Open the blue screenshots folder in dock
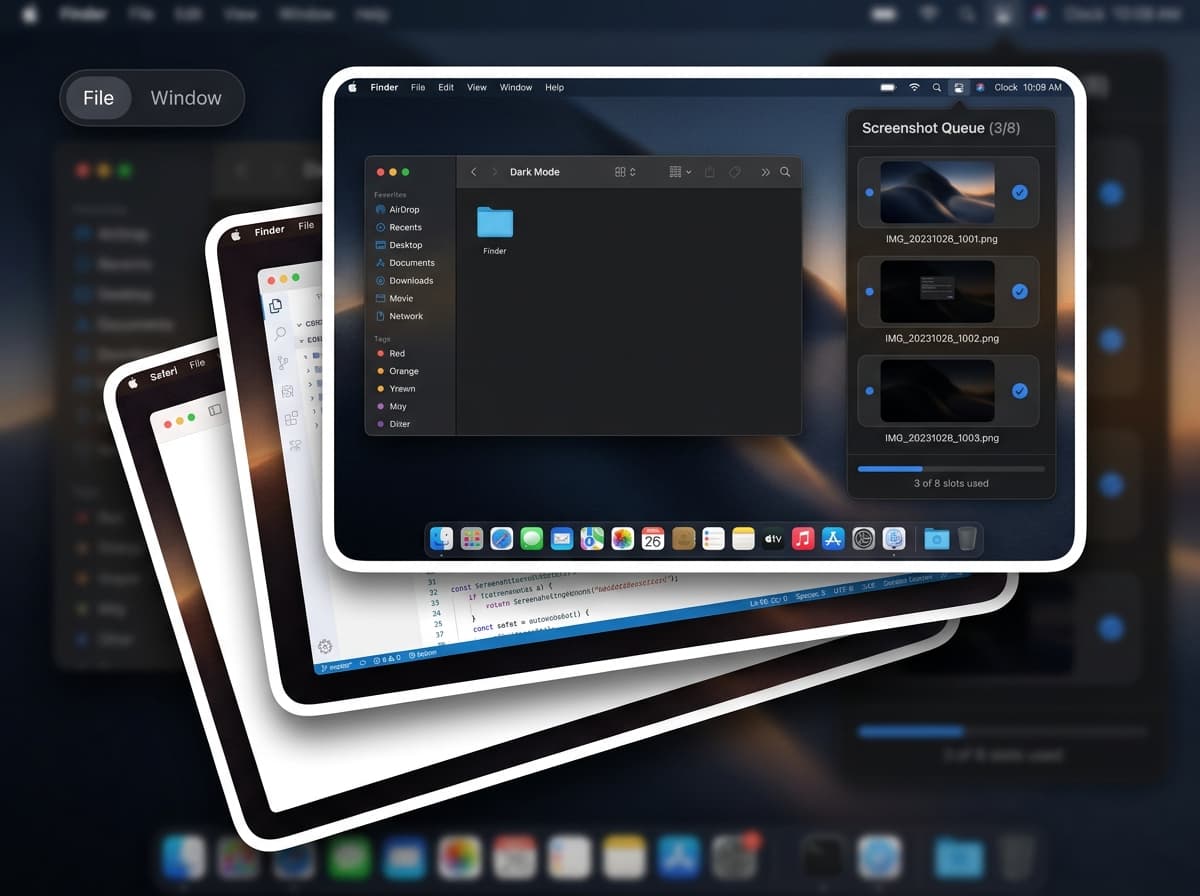The height and width of the screenshot is (896, 1200). 936,539
